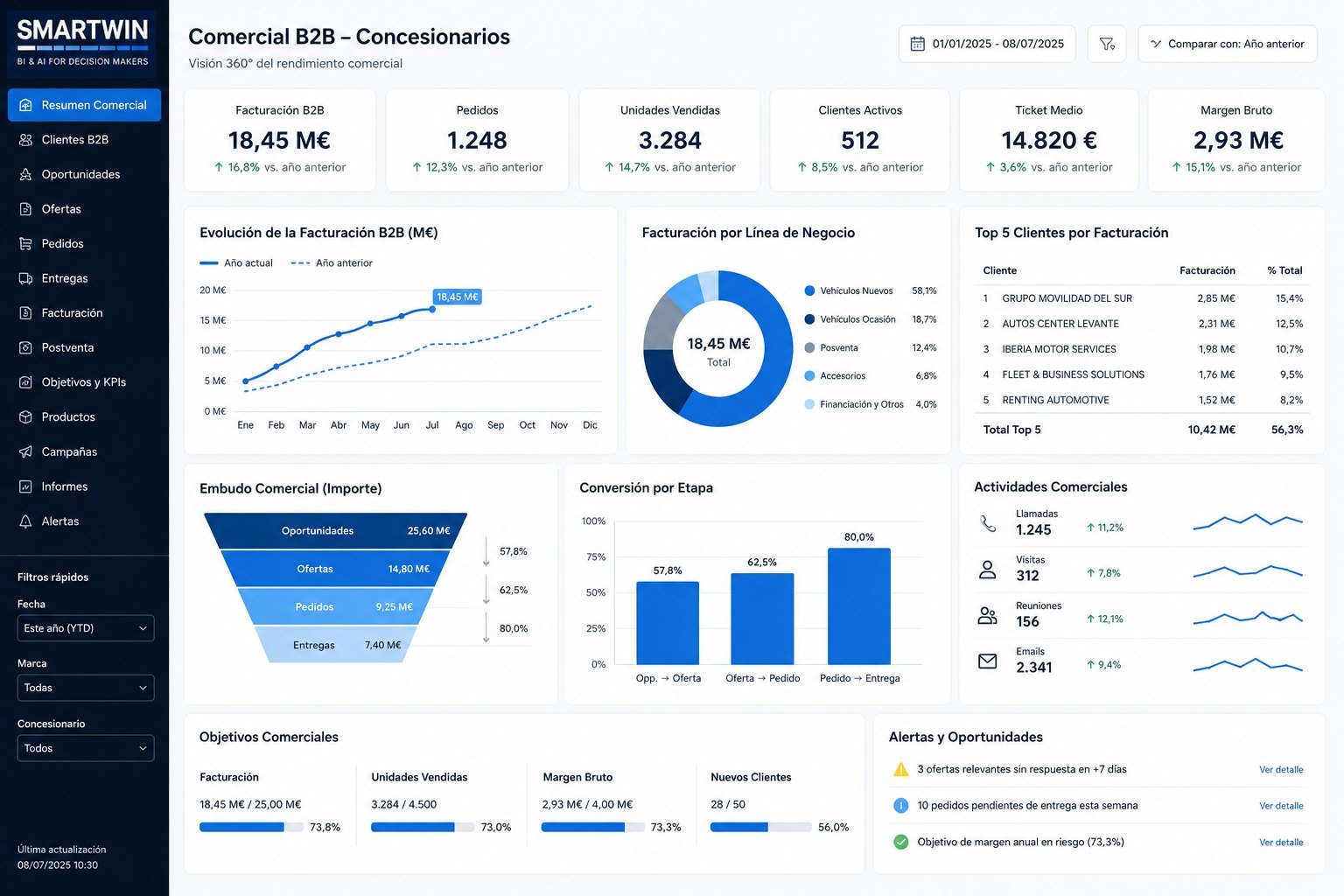Click 'IBERIA MOTOR SERVICES' client row
The width and height of the screenshot is (1344, 896).
click(x=1143, y=349)
